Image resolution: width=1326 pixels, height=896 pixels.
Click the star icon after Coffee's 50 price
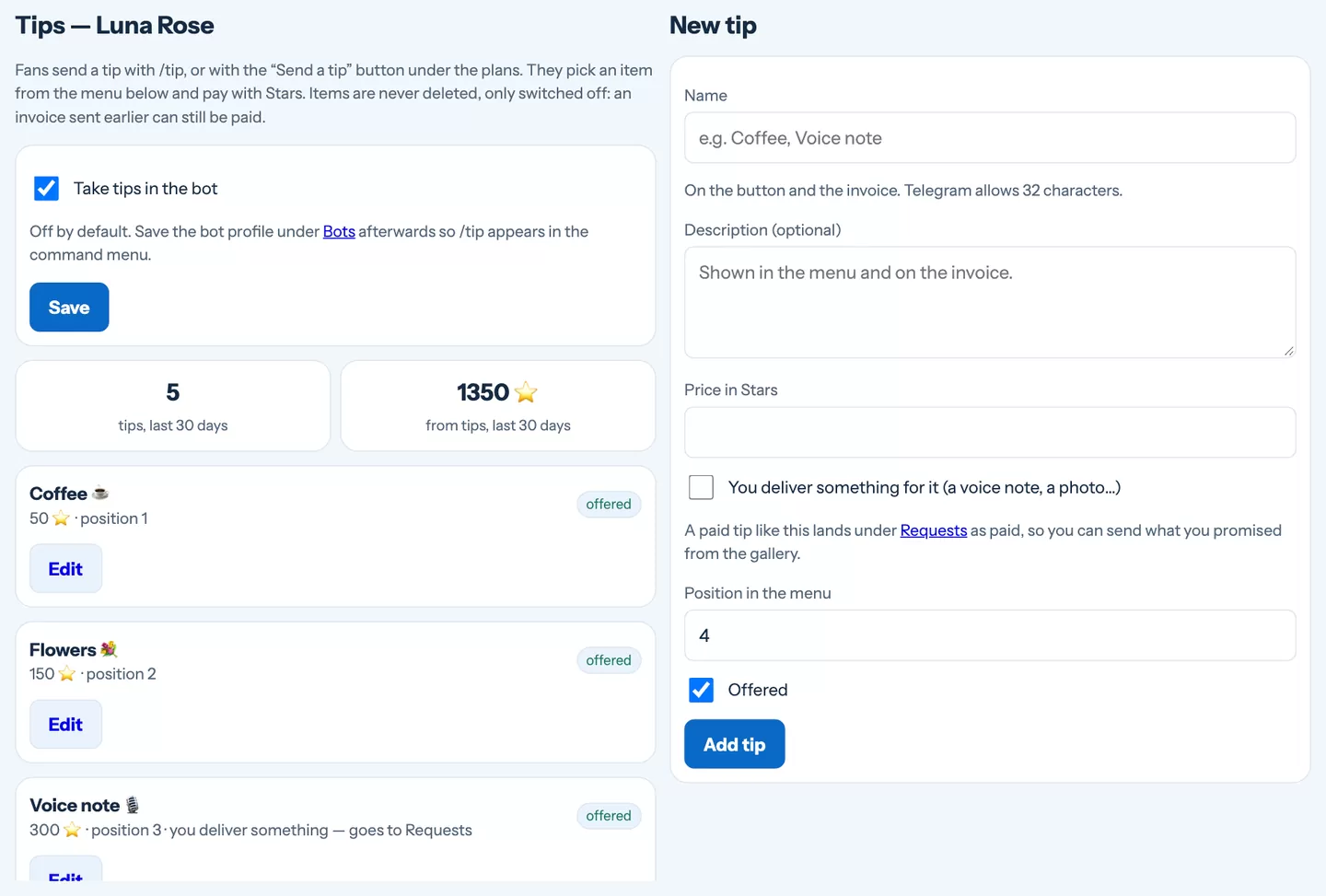[61, 518]
